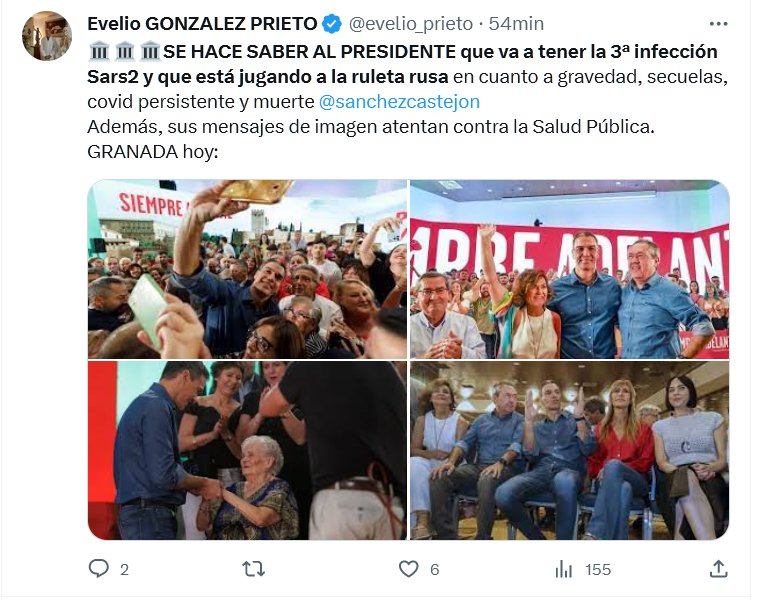The height and width of the screenshot is (600, 764).
Task: Open the 54min timestamp link
Action: pyautogui.click(x=516, y=23)
